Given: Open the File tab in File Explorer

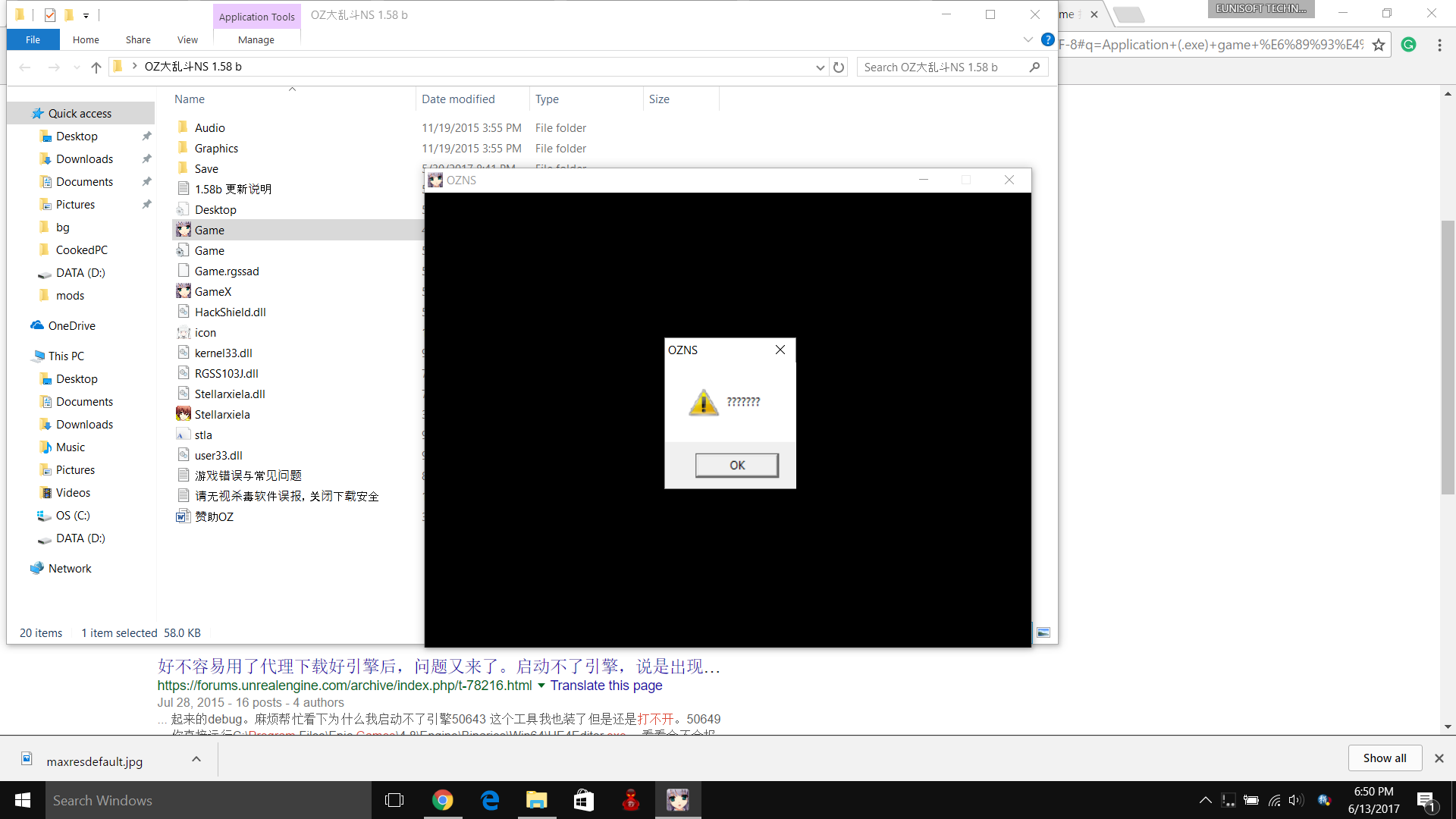Looking at the screenshot, I should click(33, 39).
